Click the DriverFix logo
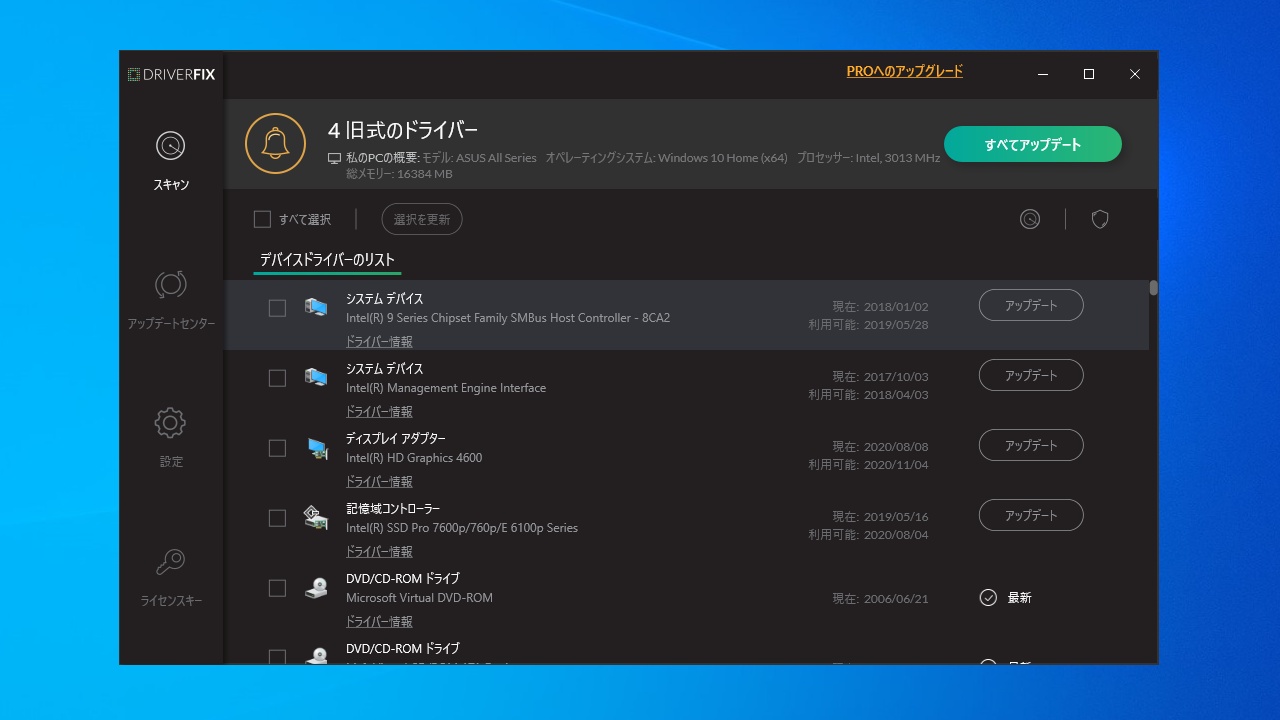Image resolution: width=1280 pixels, height=720 pixels. pos(172,74)
